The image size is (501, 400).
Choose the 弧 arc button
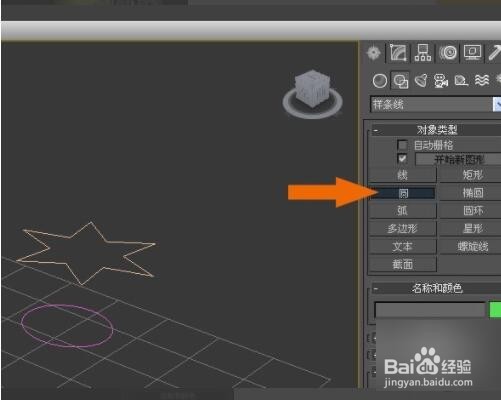402,210
